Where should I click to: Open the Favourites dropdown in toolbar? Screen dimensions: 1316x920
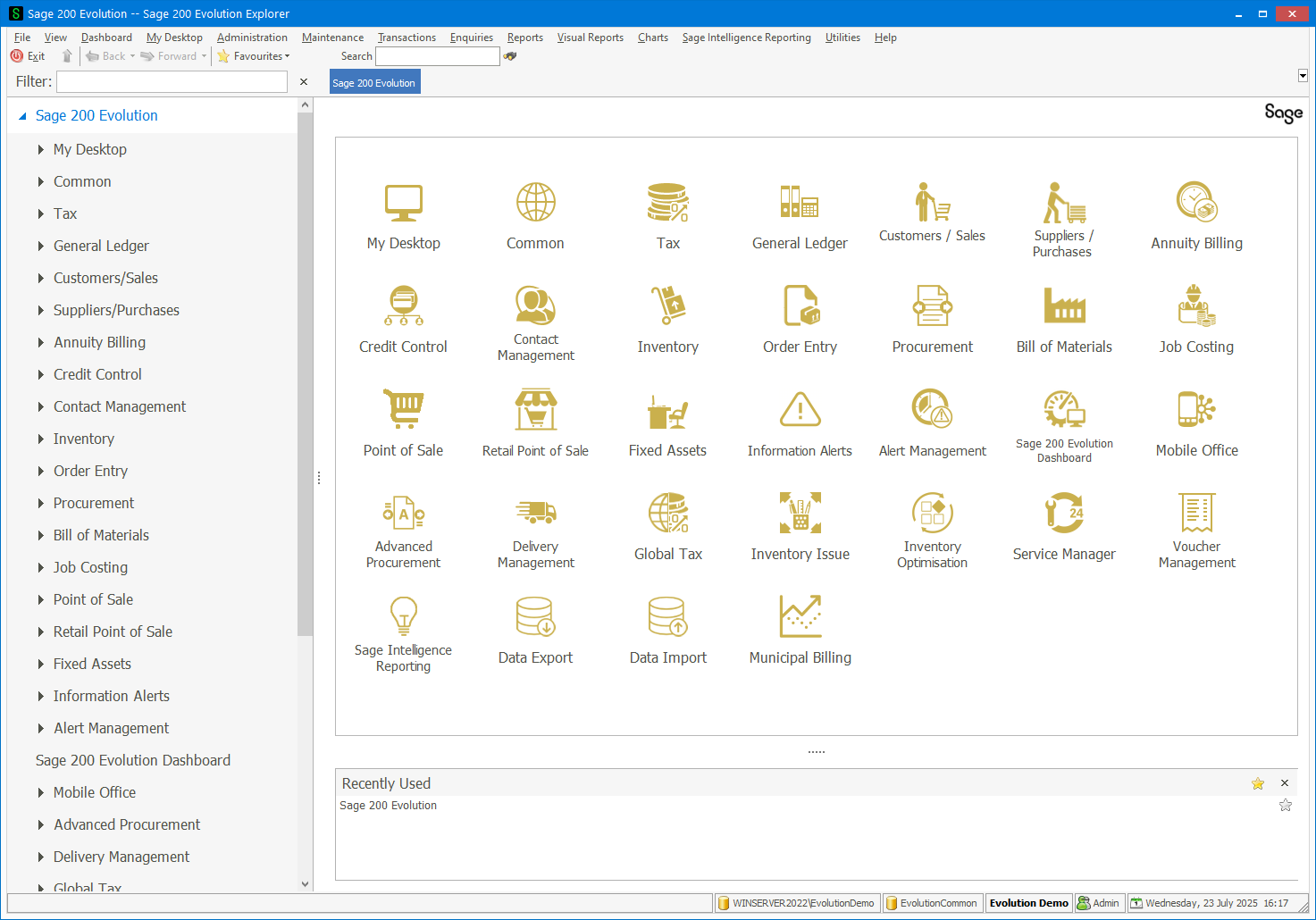point(254,56)
